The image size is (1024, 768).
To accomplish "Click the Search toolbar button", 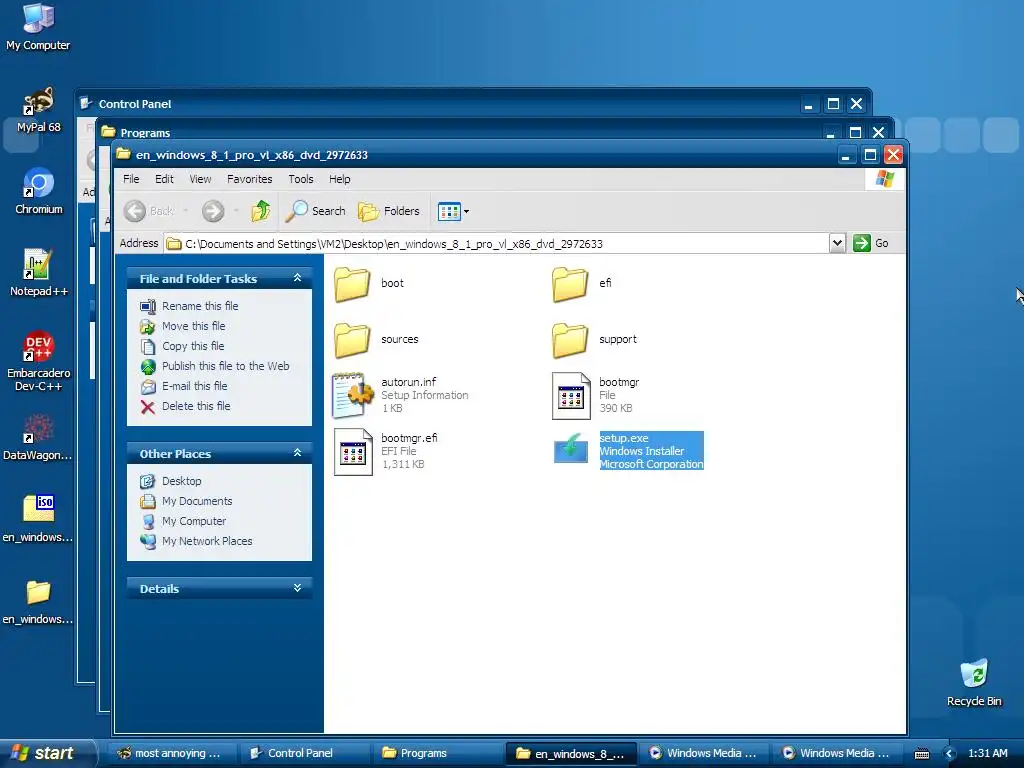I will click(x=316, y=211).
